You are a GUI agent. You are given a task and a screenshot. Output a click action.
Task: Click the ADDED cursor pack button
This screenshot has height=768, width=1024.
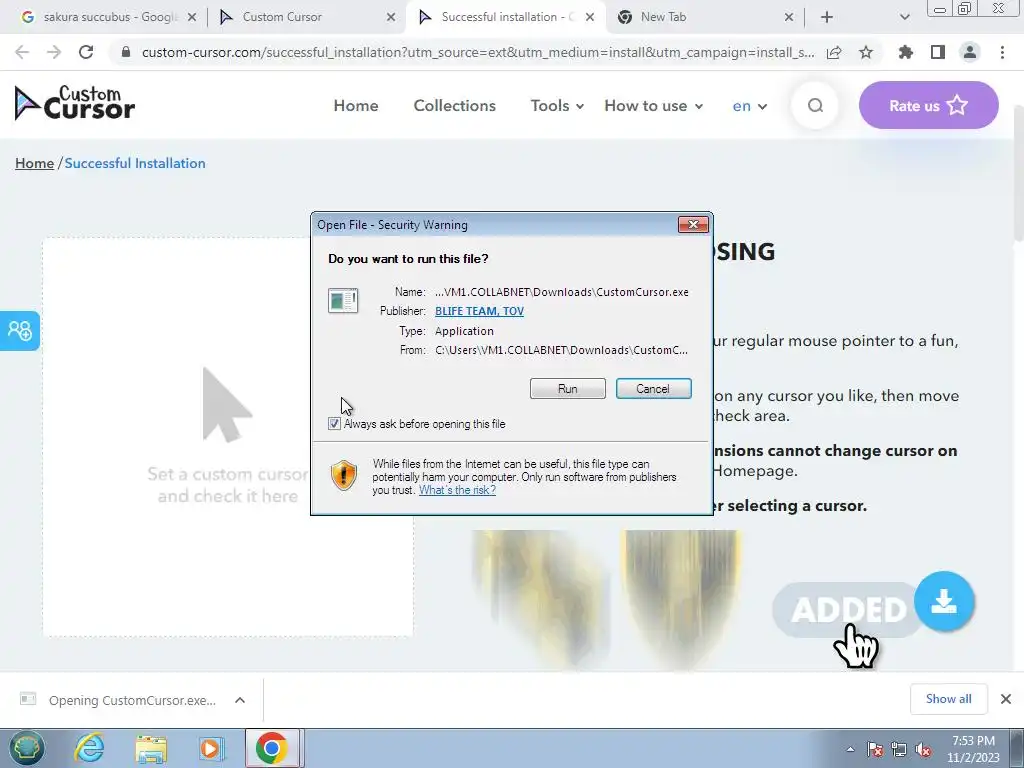848,610
